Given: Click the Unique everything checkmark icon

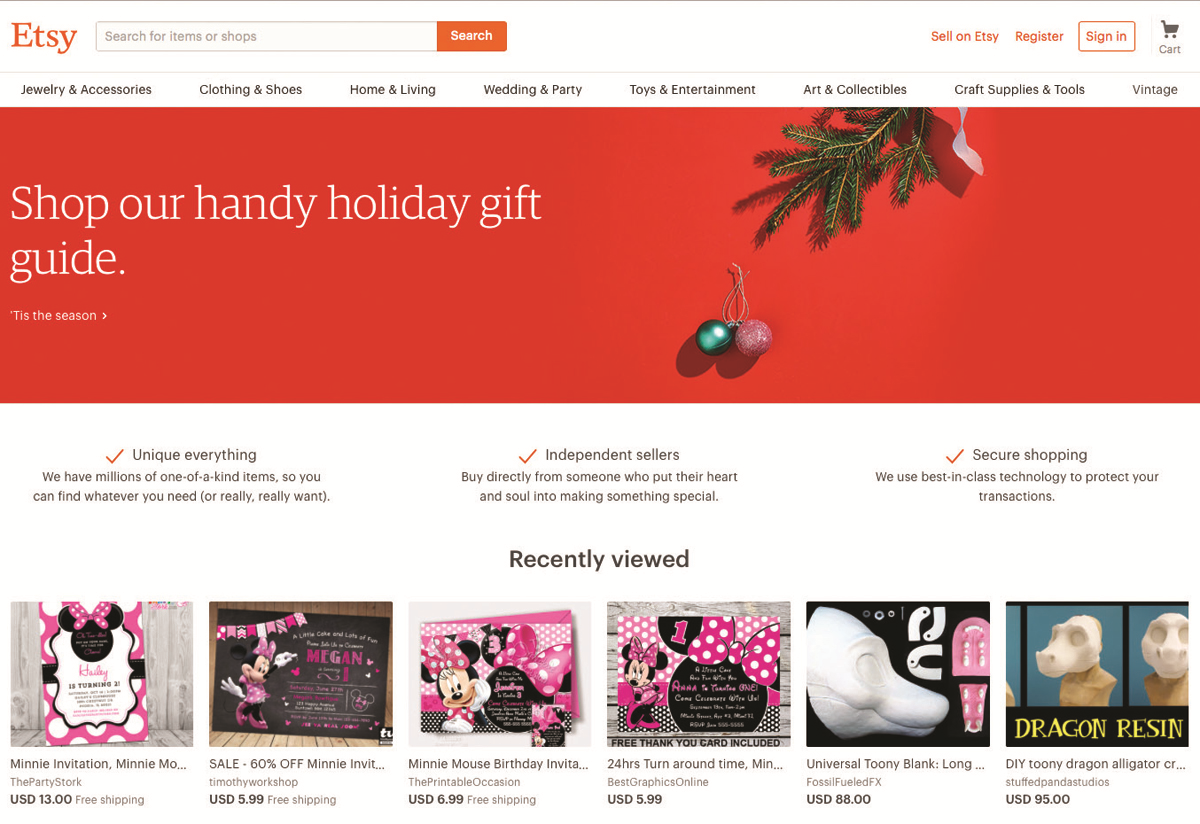Looking at the screenshot, I should pyautogui.click(x=115, y=456).
